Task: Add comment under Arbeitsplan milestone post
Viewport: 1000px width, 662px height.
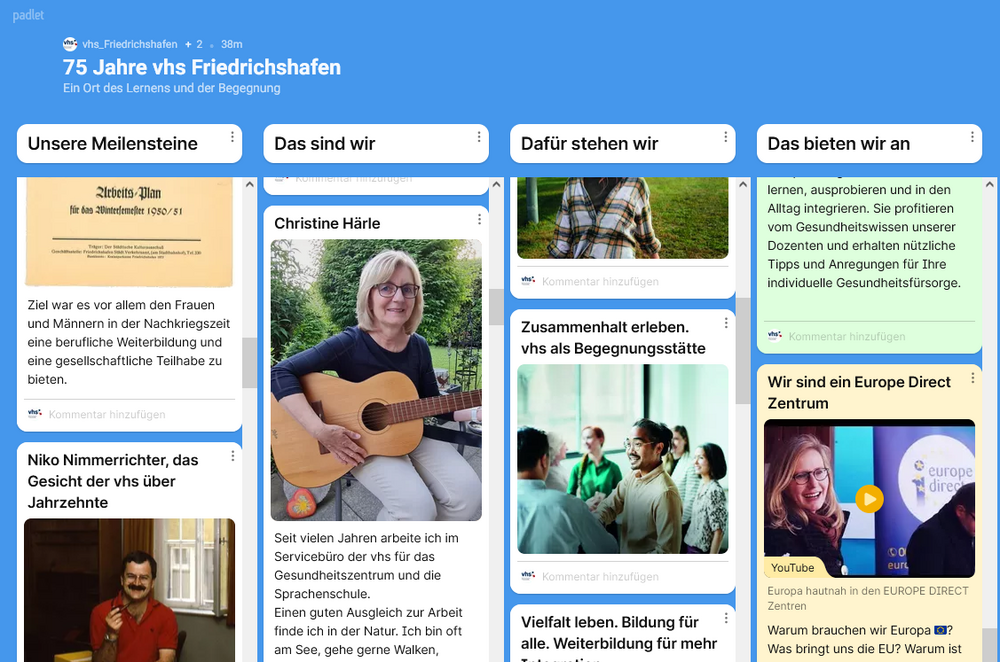Action: coord(107,415)
